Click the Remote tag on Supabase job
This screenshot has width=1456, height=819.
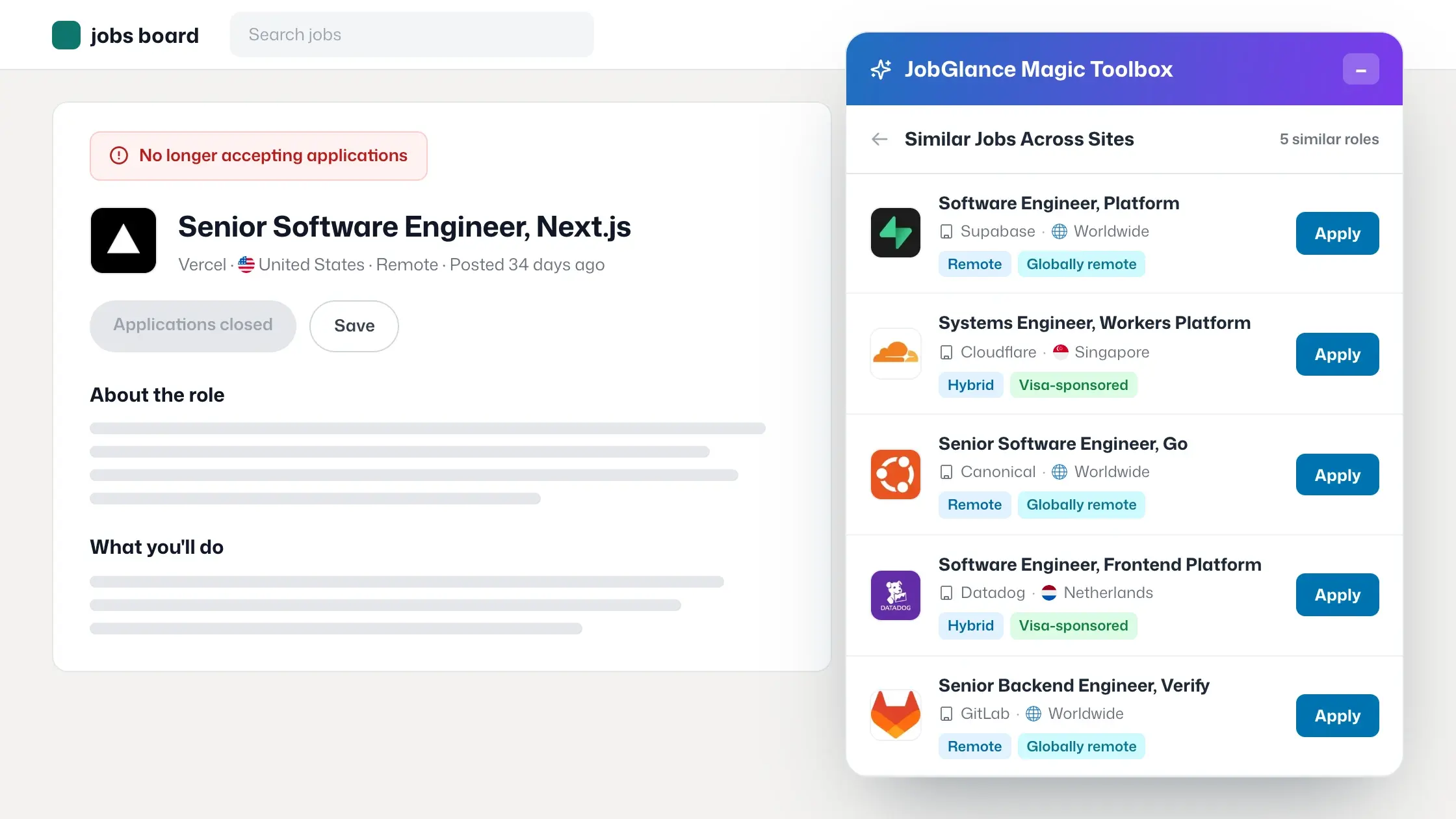tap(974, 265)
